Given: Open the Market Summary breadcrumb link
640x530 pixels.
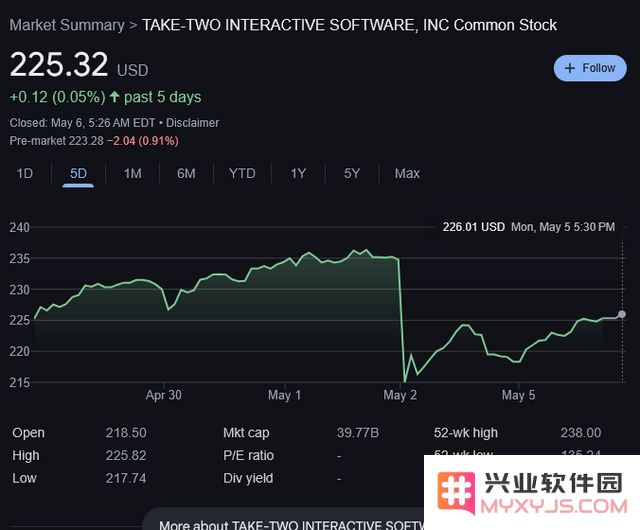Looking at the screenshot, I should click(67, 25).
